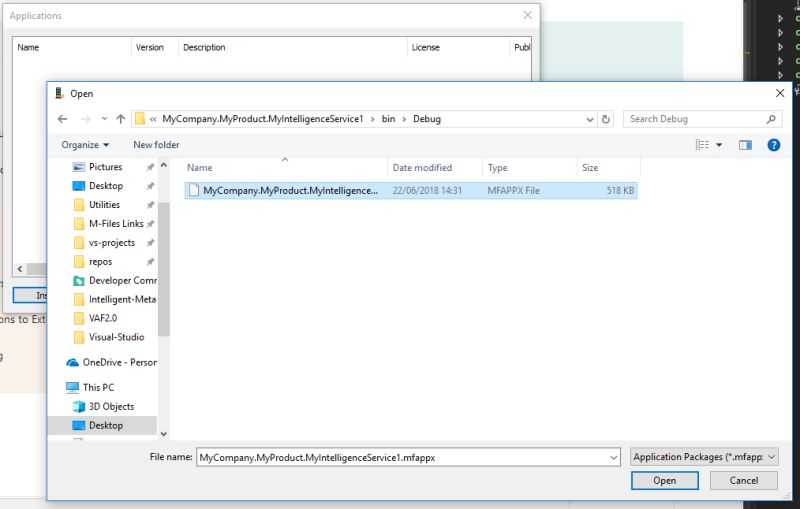Click the Cancel button
This screenshot has height=509, width=800.
pos(743,480)
